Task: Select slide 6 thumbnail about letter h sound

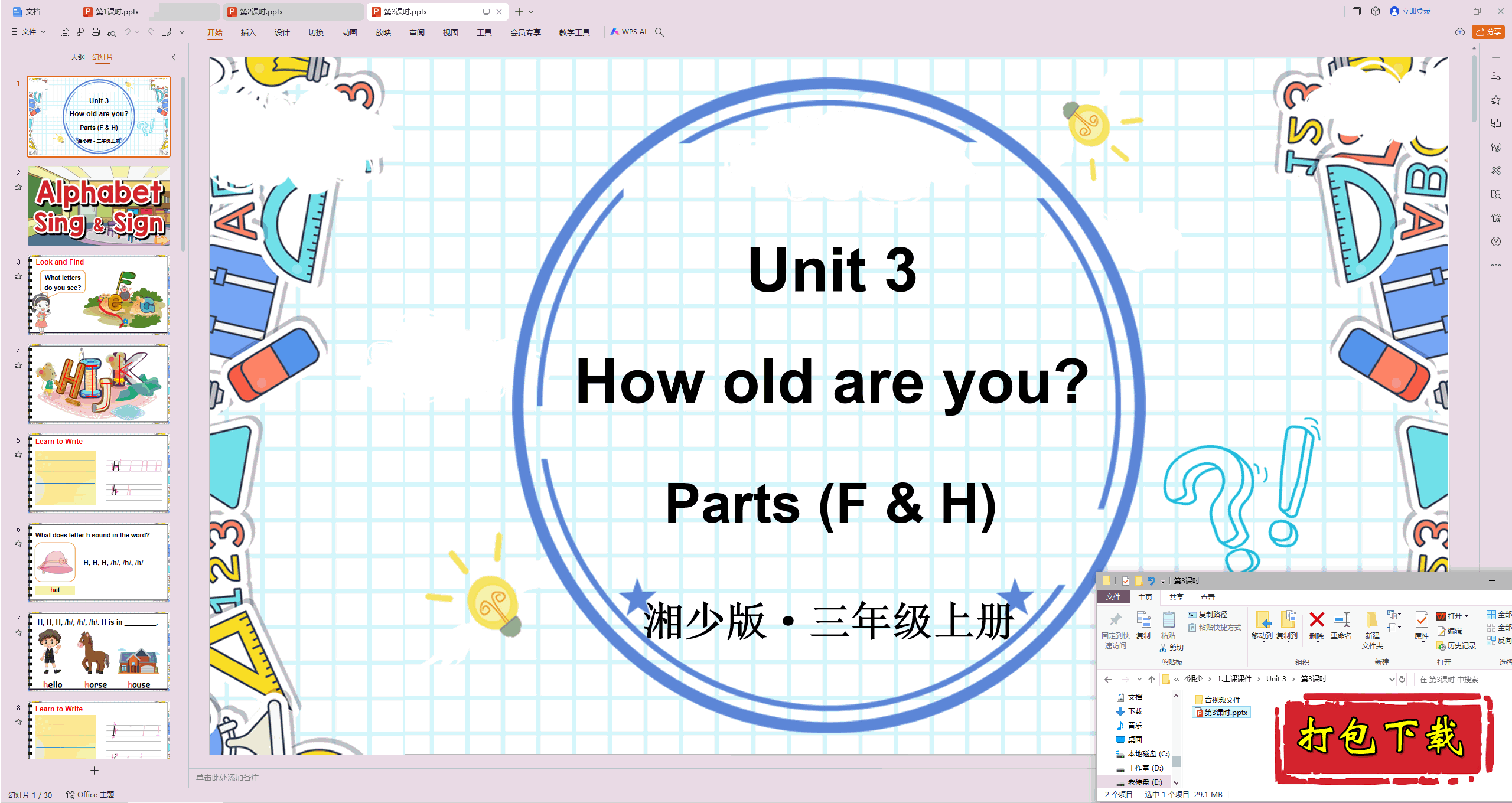Action: 99,563
